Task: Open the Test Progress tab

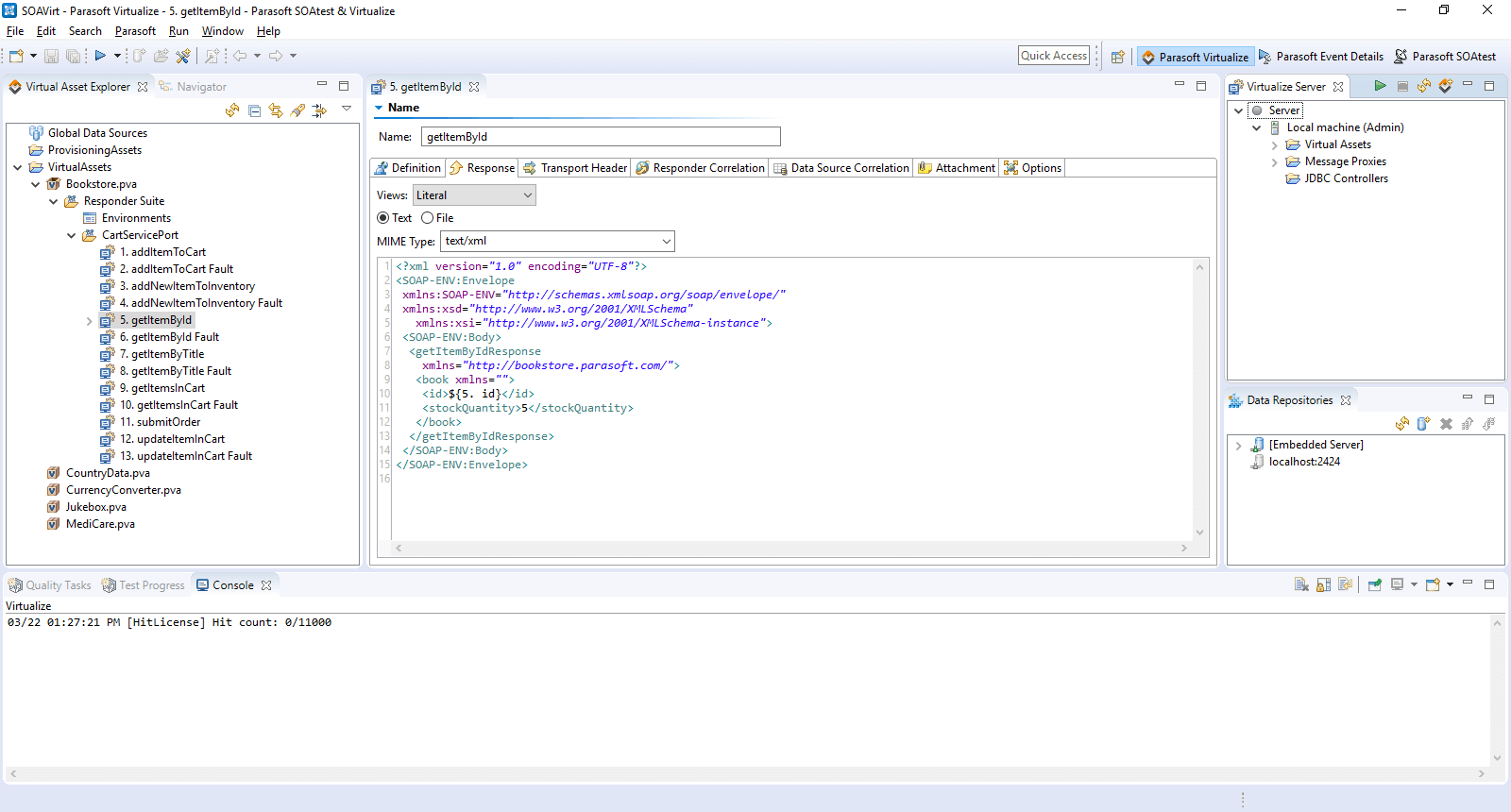Action: coord(144,585)
